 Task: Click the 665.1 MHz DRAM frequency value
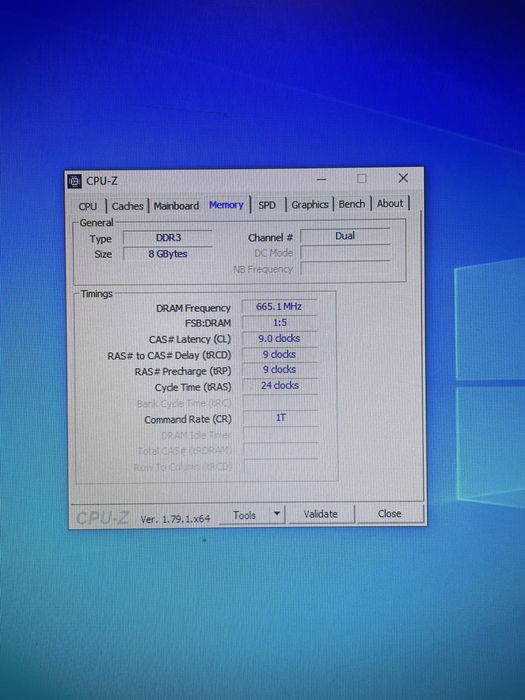coord(279,306)
